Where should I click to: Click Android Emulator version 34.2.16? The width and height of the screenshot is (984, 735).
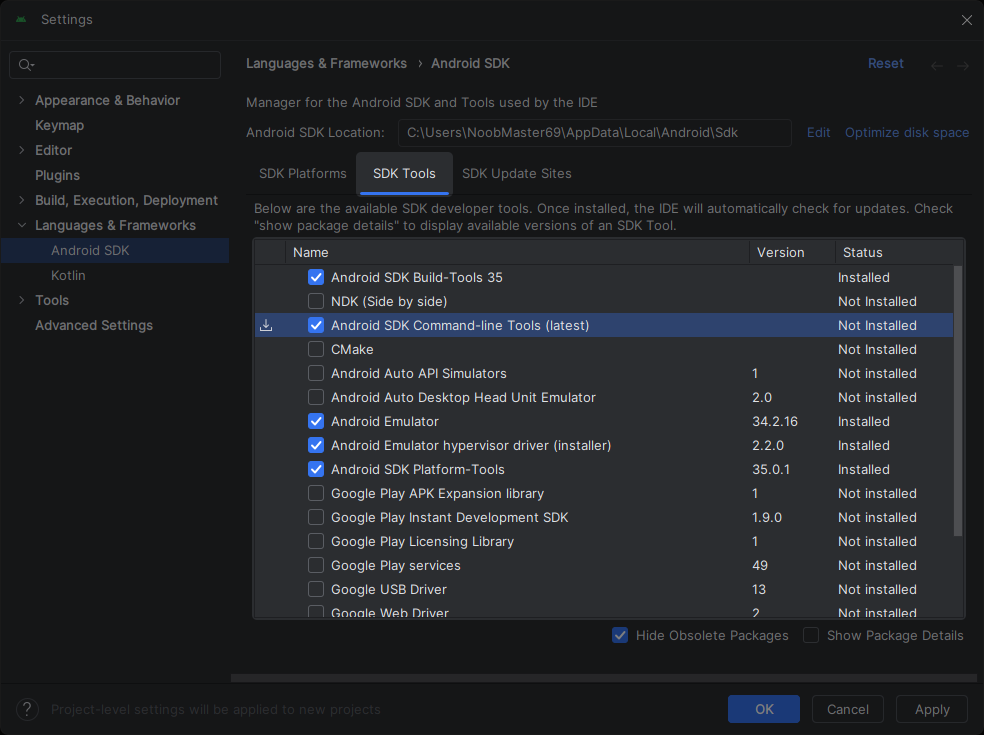click(x=775, y=421)
